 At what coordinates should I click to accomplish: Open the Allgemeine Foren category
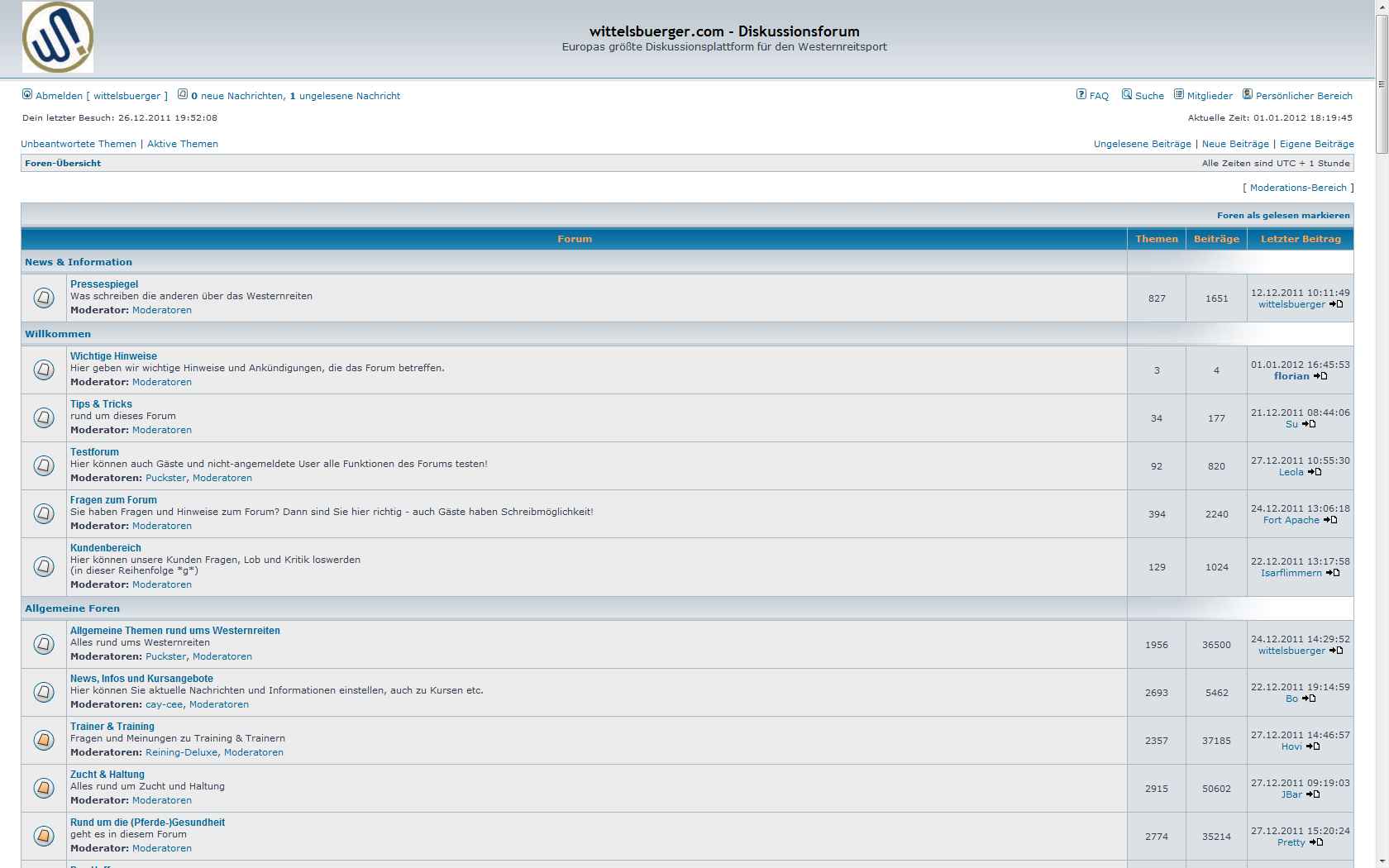(72, 608)
